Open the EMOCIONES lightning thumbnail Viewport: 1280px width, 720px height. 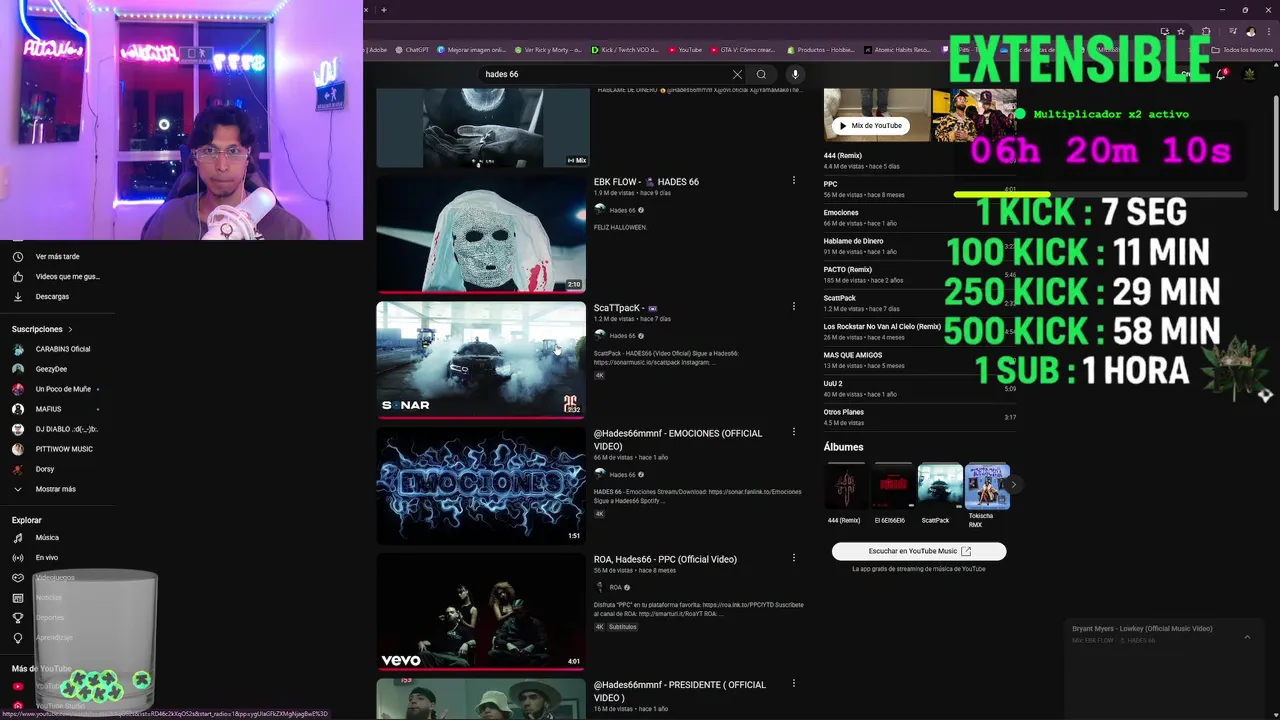481,486
